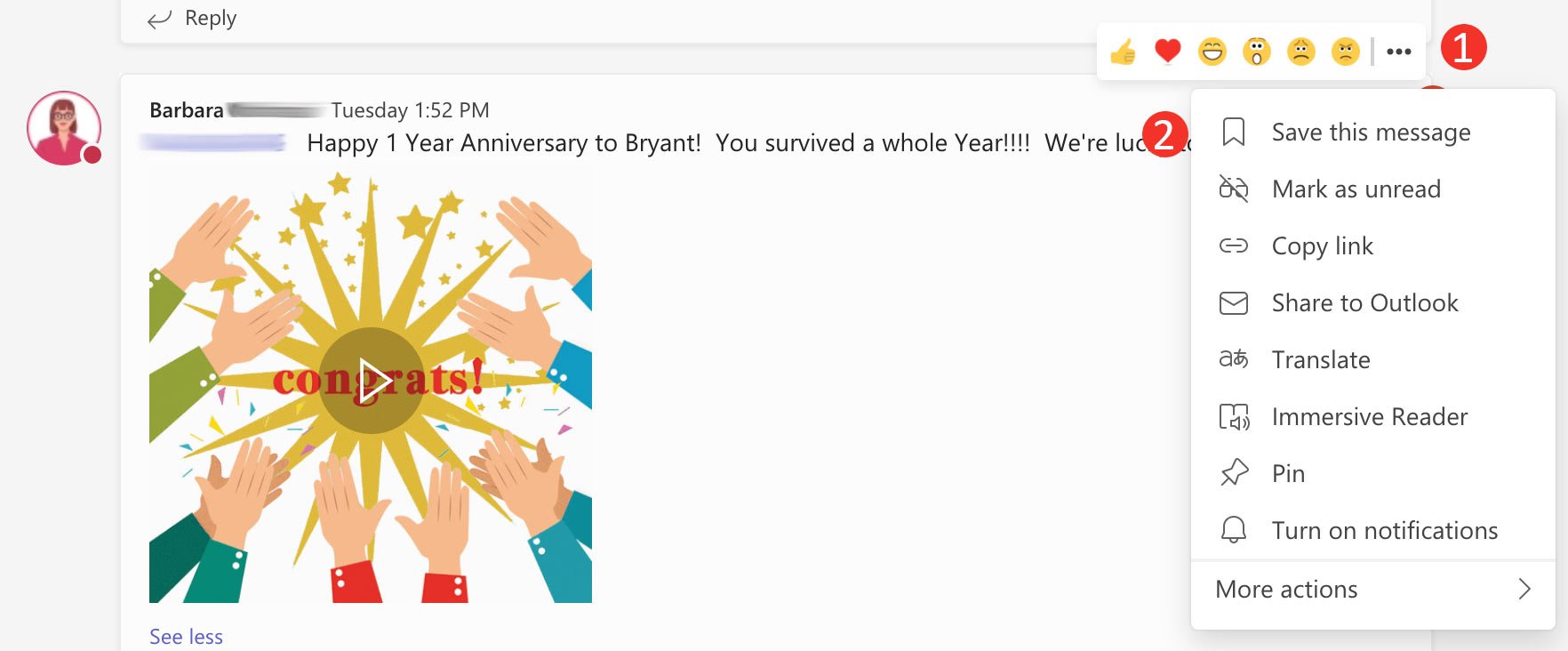Choose Share to Outlook
The height and width of the screenshot is (651, 1568).
point(1372,303)
